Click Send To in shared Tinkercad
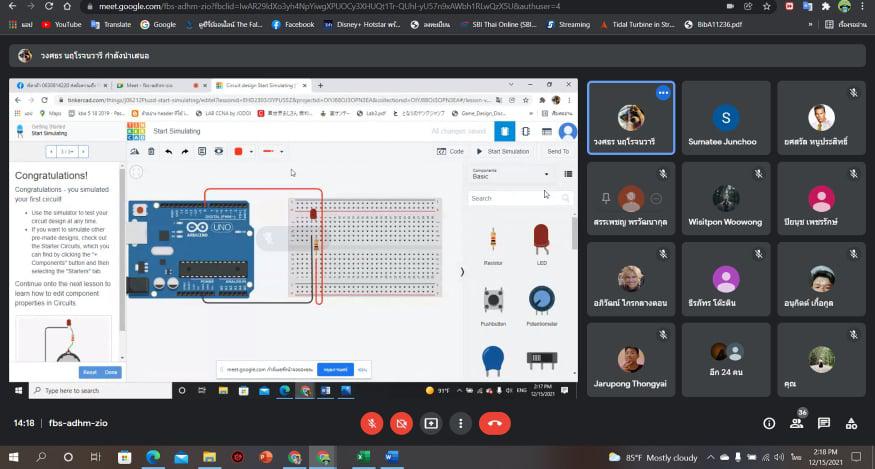 tap(558, 151)
